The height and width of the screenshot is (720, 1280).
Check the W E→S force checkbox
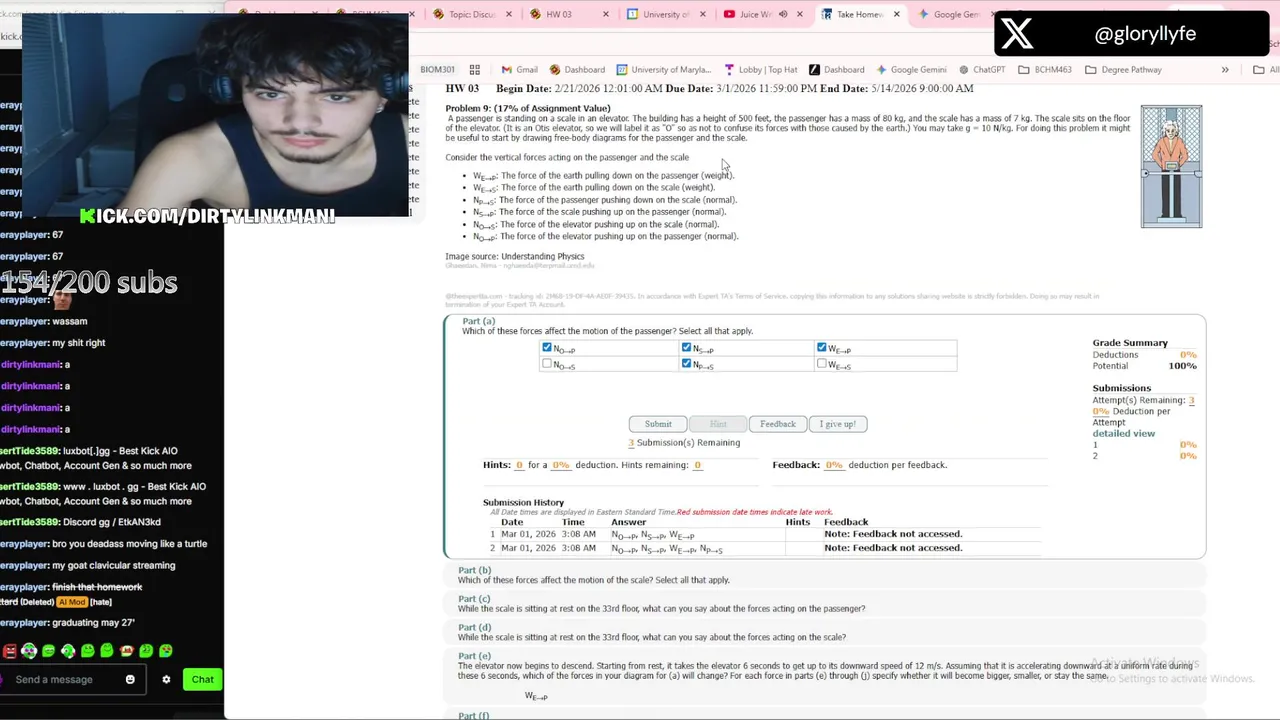[x=822, y=364]
